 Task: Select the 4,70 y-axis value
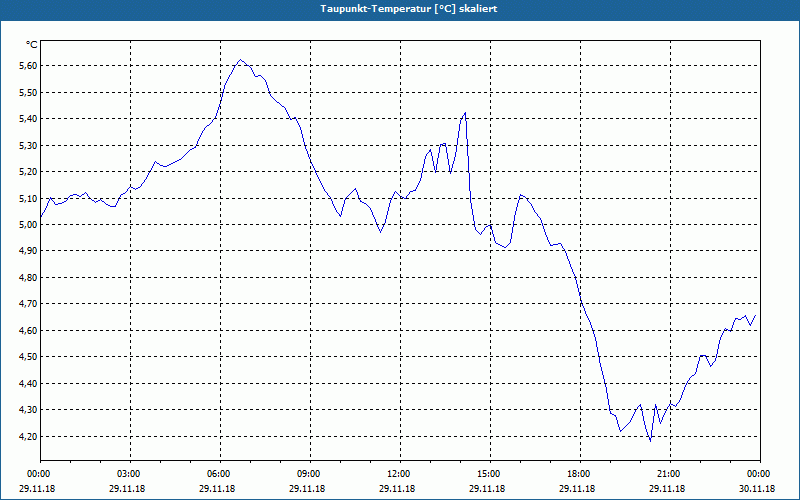29,304
